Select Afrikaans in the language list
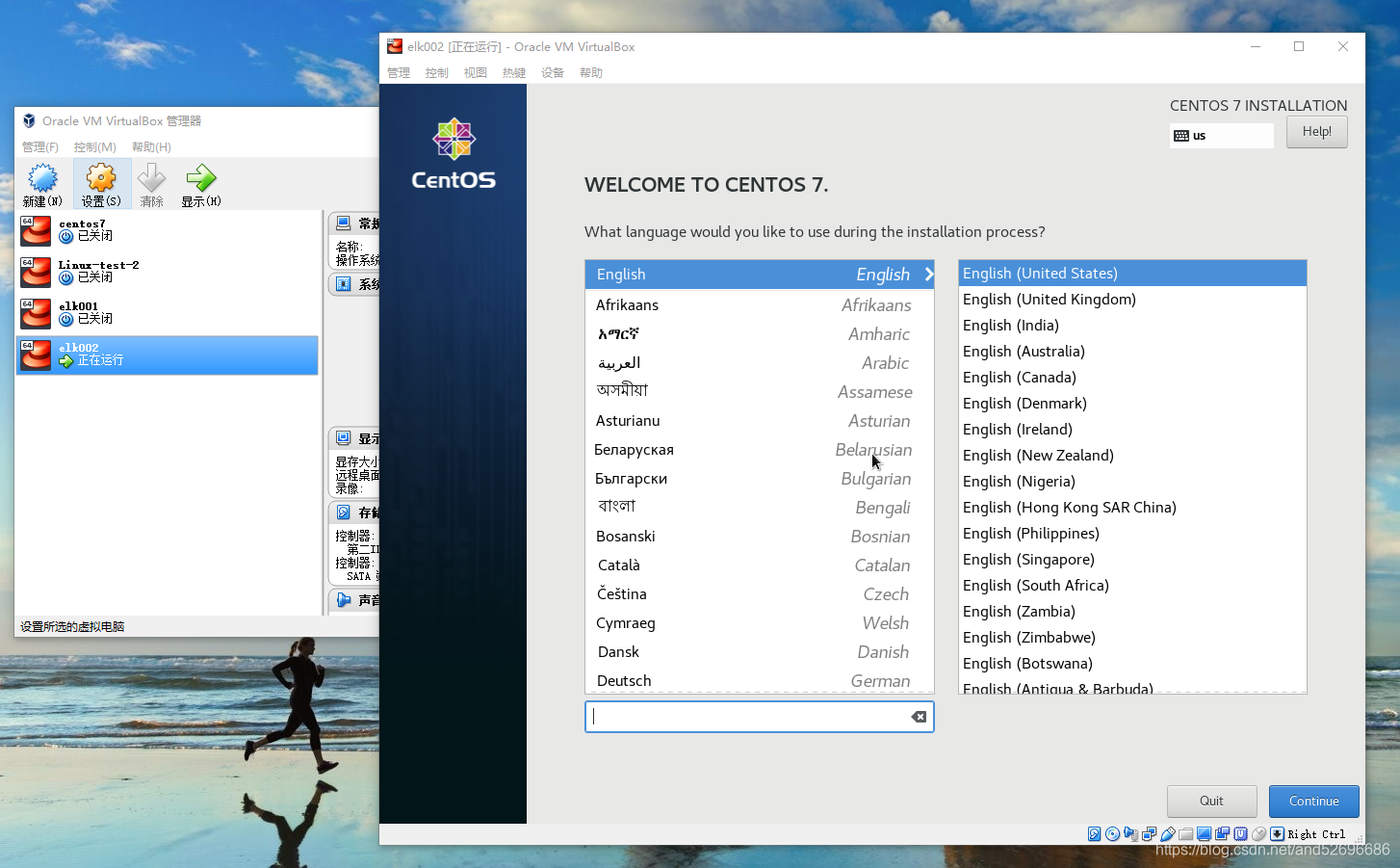This screenshot has height=868, width=1400. pos(760,305)
